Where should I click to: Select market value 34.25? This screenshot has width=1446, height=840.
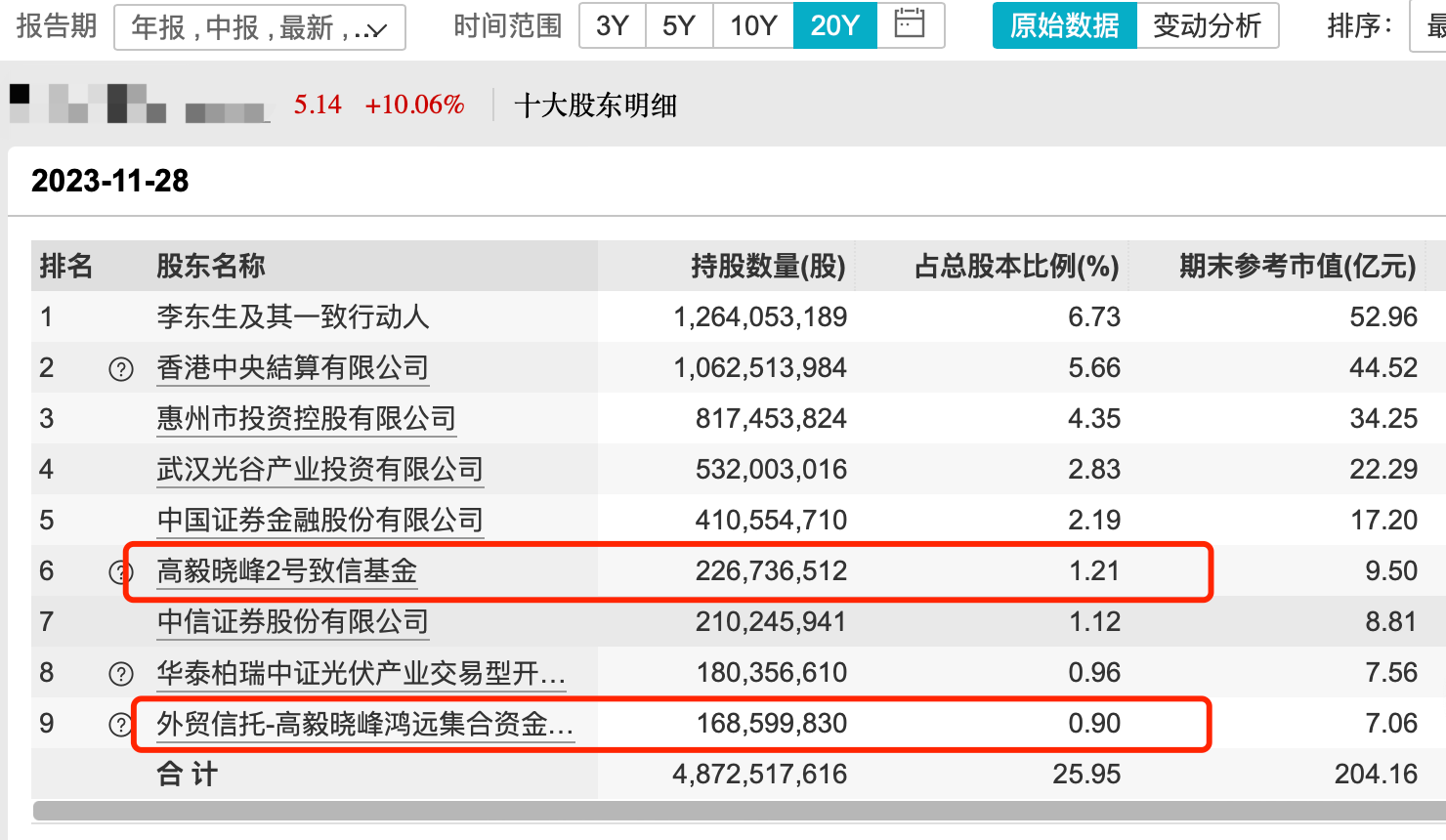(1383, 418)
